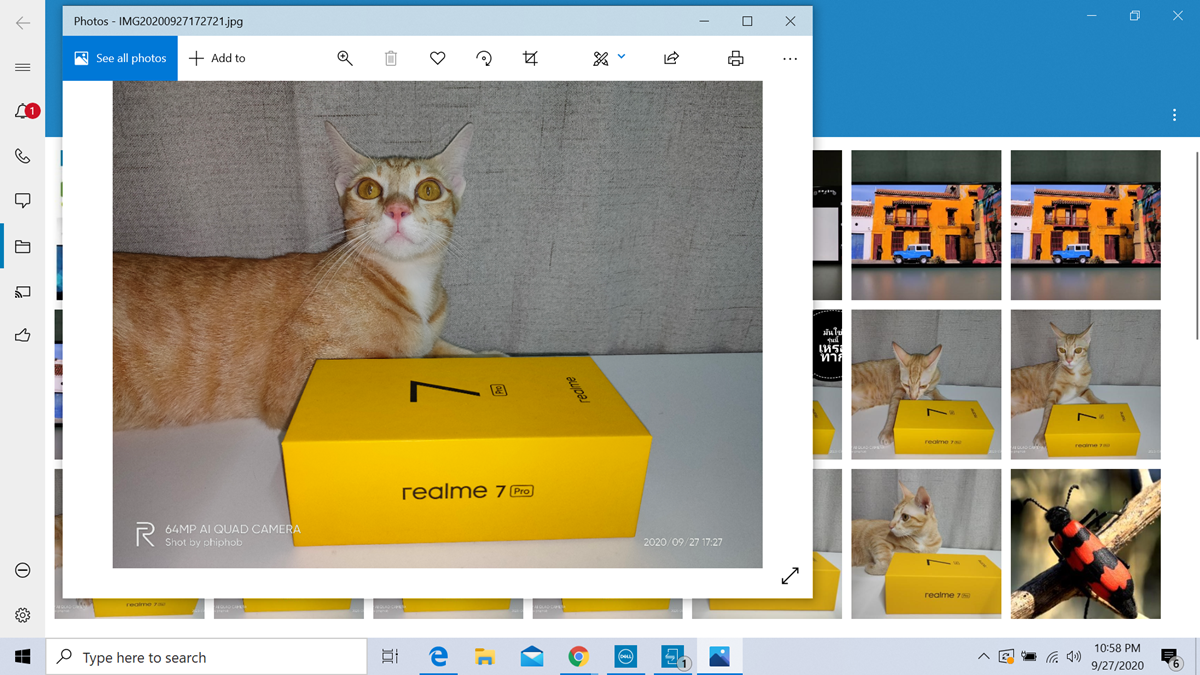Open Action Center with 6 notifications
1200x675 pixels.
(1171, 657)
